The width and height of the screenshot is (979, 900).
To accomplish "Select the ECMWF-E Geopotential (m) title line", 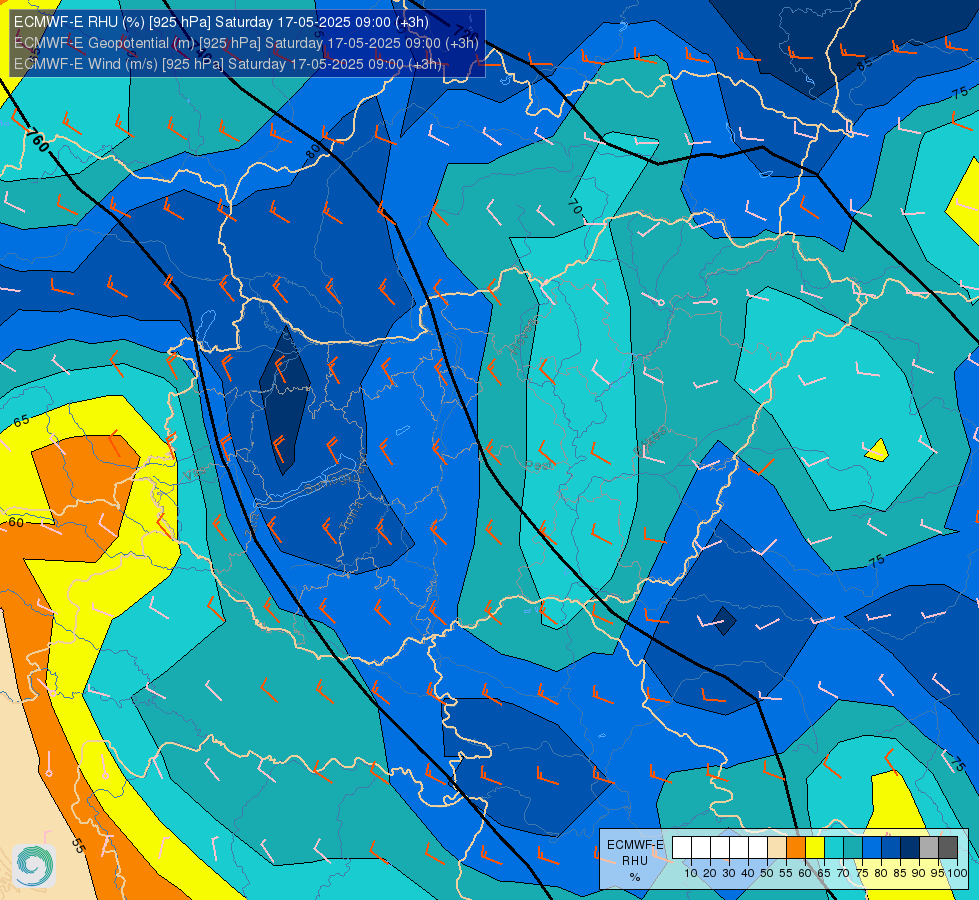I will [246, 43].
